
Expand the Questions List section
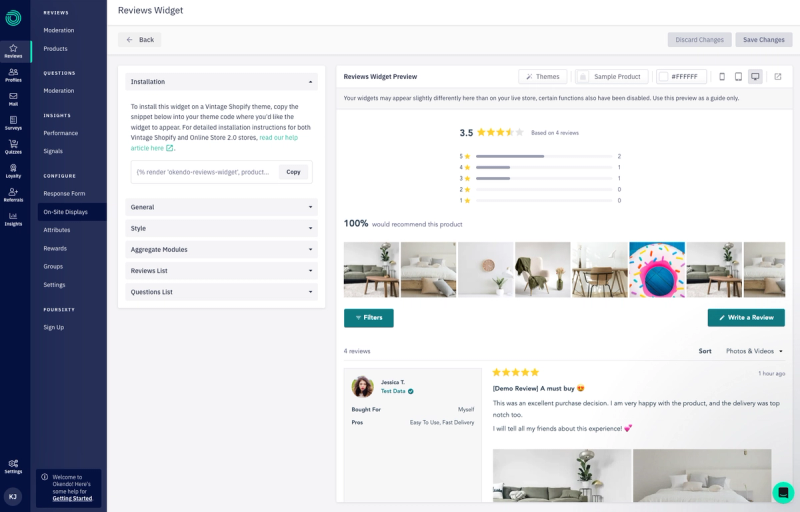tap(221, 292)
